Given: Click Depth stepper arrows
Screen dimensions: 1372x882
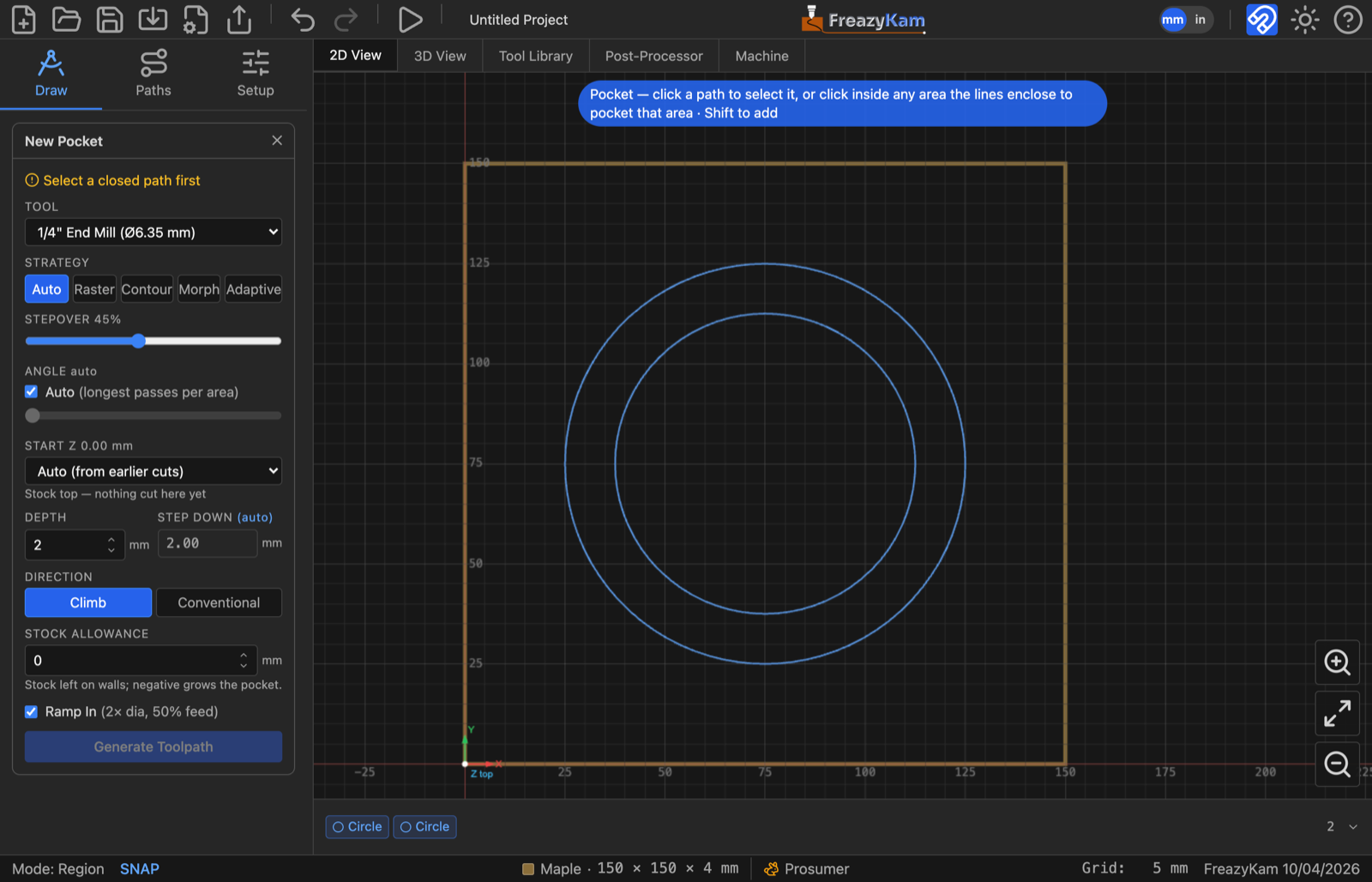Looking at the screenshot, I should pyautogui.click(x=111, y=545).
